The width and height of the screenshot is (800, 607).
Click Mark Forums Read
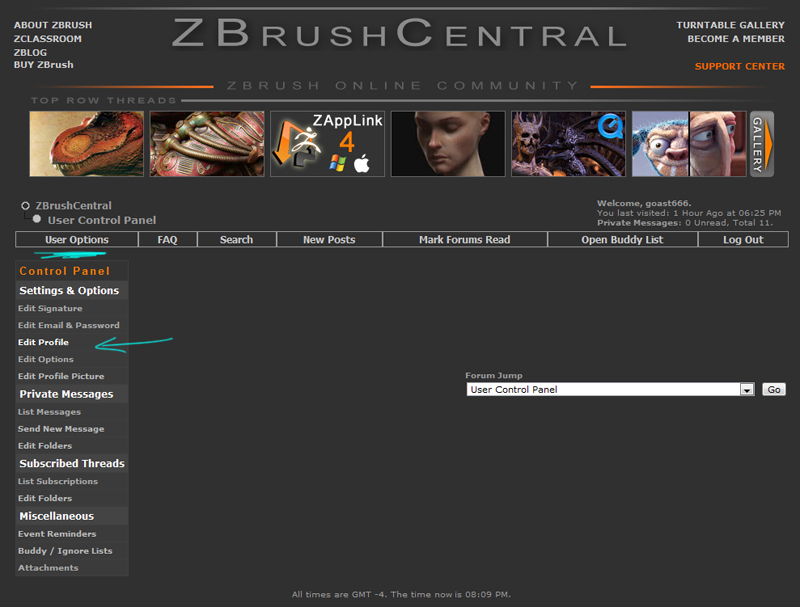tap(464, 239)
